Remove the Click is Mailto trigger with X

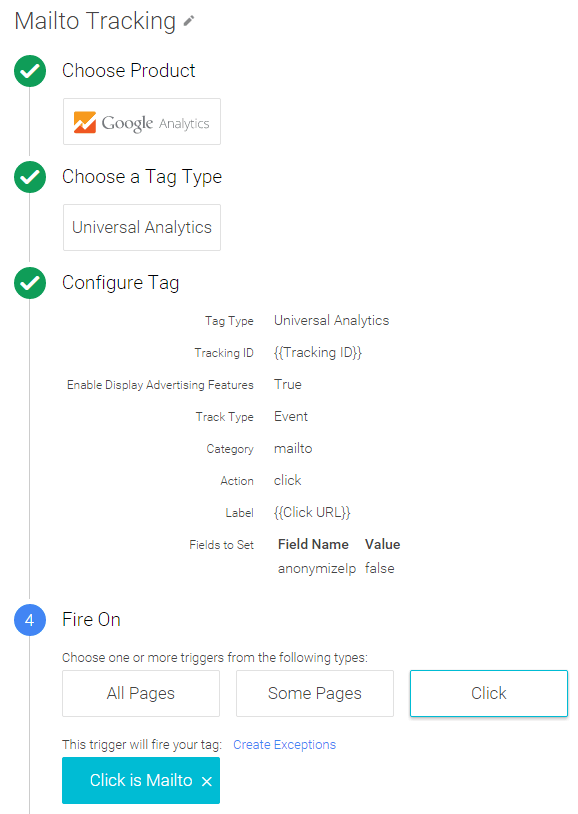207,781
